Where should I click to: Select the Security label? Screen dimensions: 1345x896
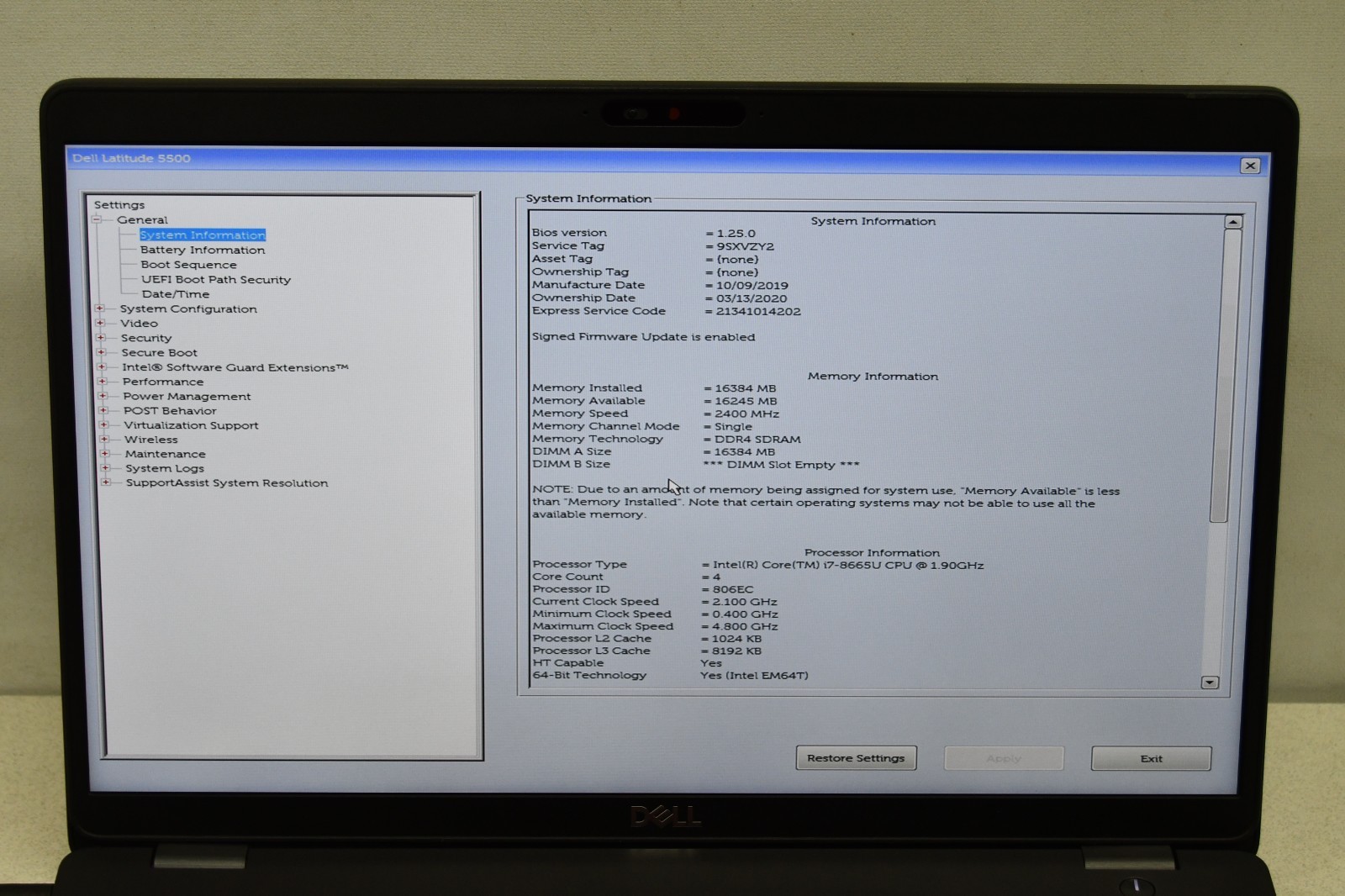146,338
